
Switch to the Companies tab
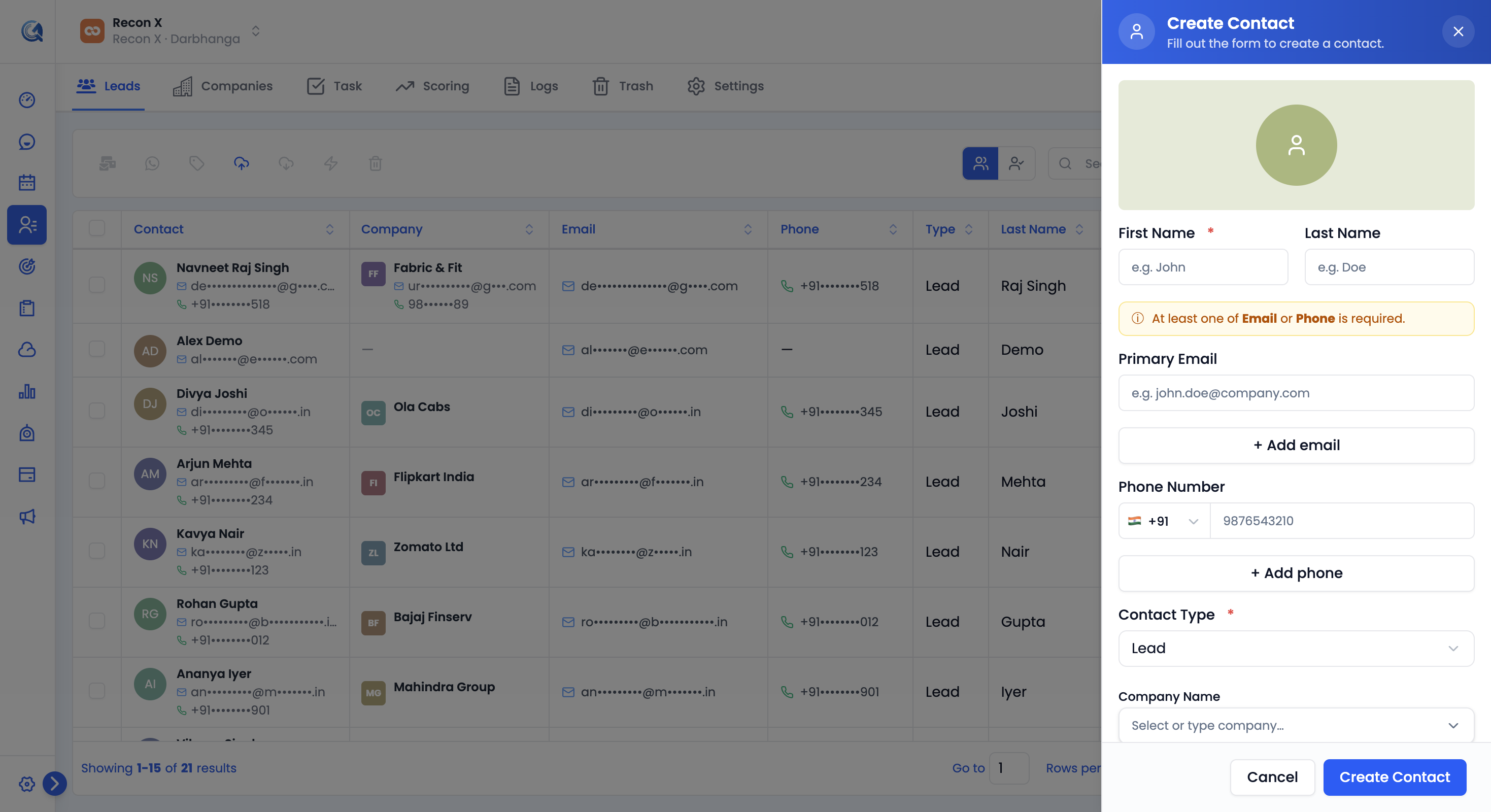click(x=223, y=86)
